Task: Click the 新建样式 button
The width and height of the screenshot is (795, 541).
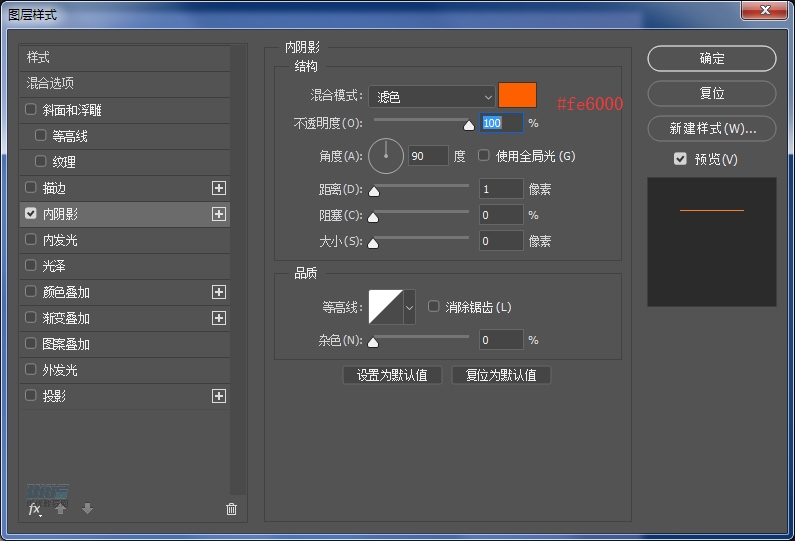Action: click(711, 129)
